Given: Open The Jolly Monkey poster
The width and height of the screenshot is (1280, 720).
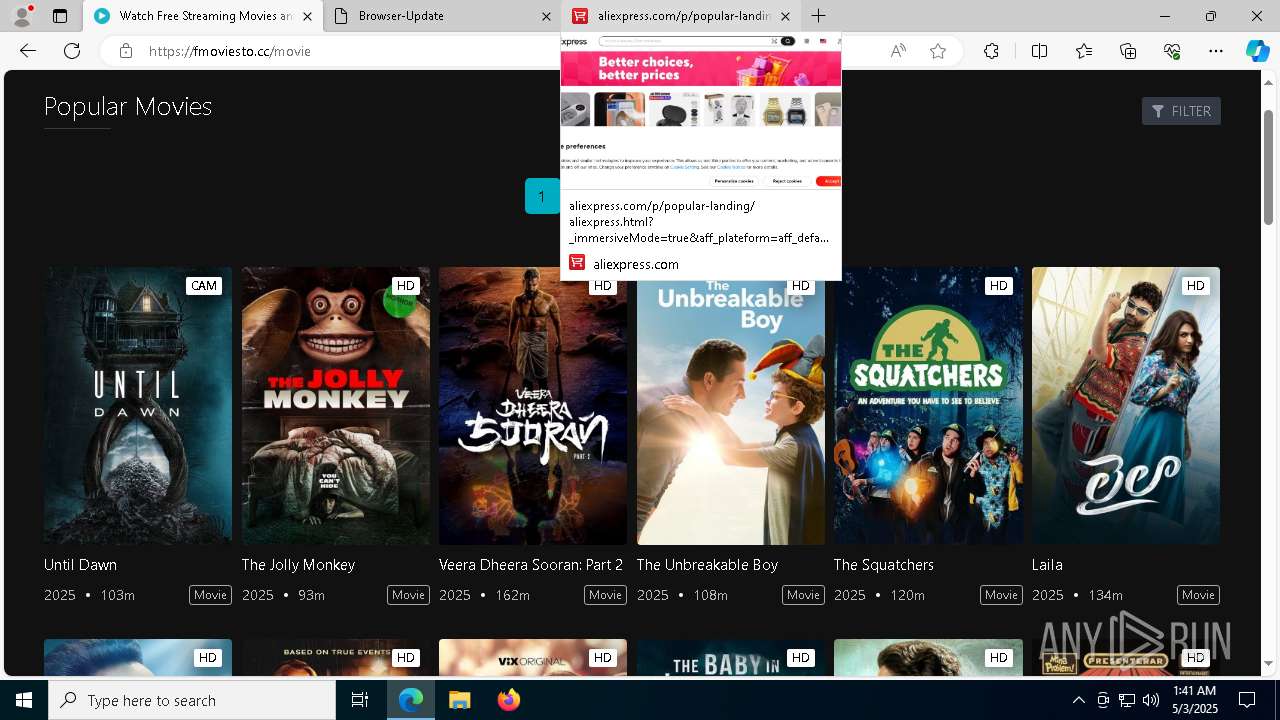Looking at the screenshot, I should point(336,405).
